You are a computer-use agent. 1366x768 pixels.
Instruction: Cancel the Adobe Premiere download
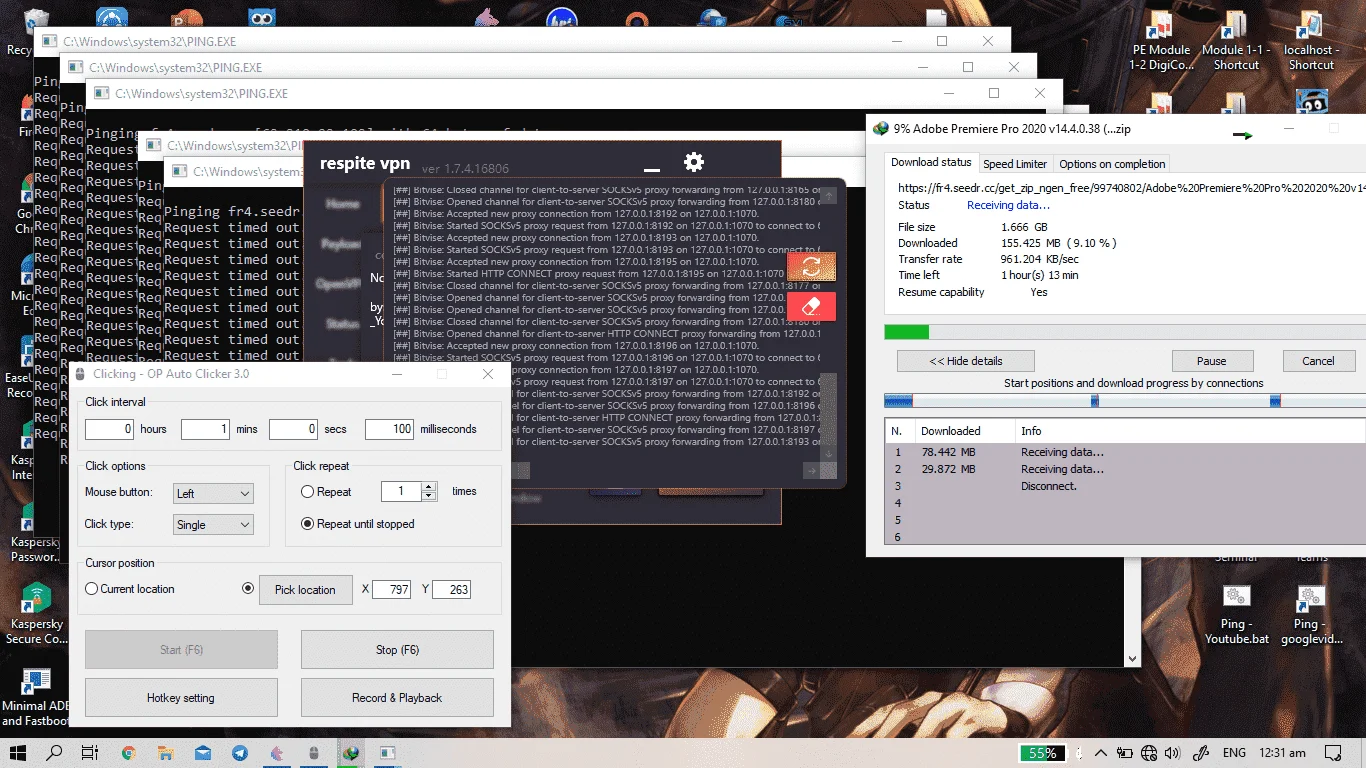coord(1318,361)
